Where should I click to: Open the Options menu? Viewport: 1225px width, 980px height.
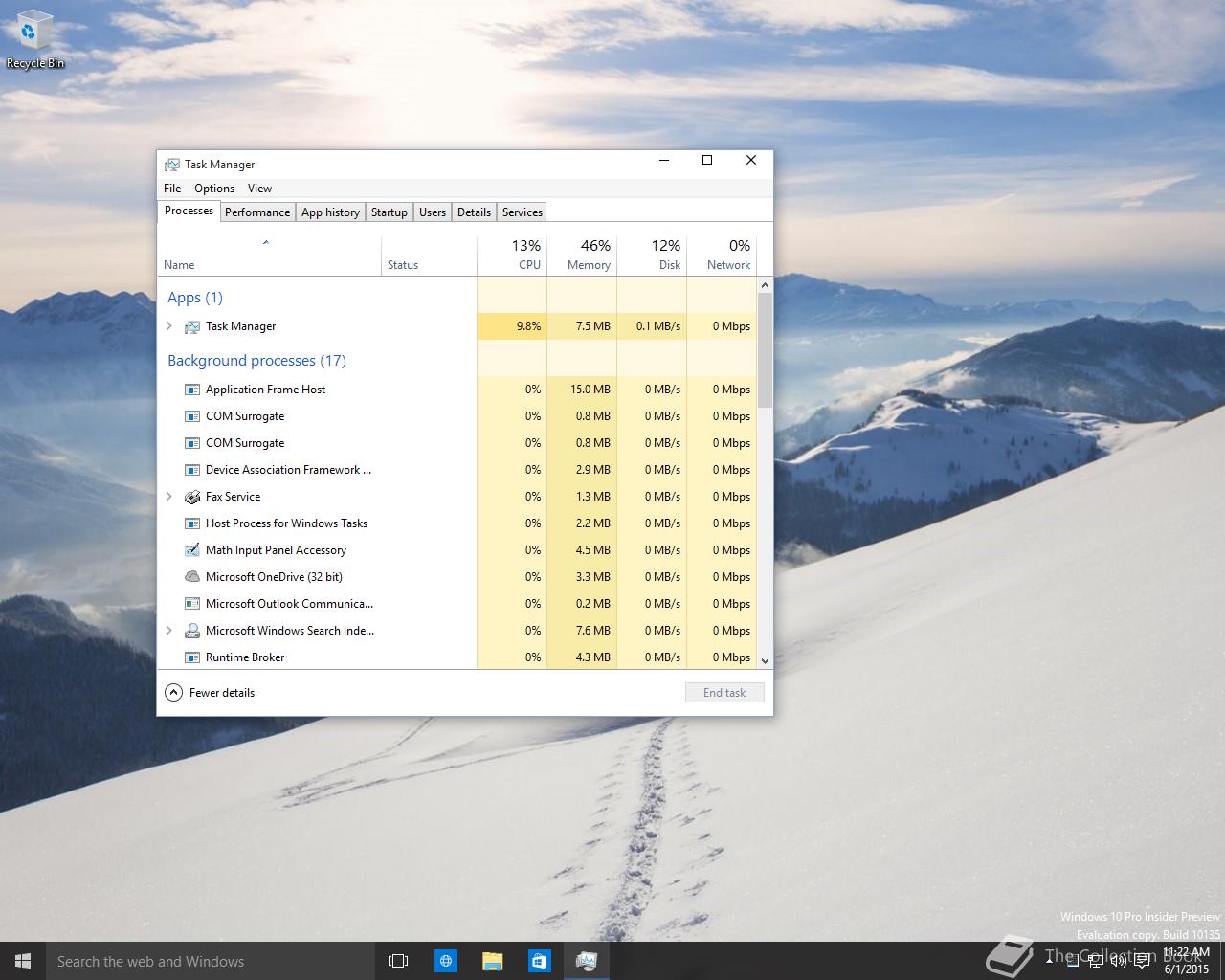[x=214, y=189]
